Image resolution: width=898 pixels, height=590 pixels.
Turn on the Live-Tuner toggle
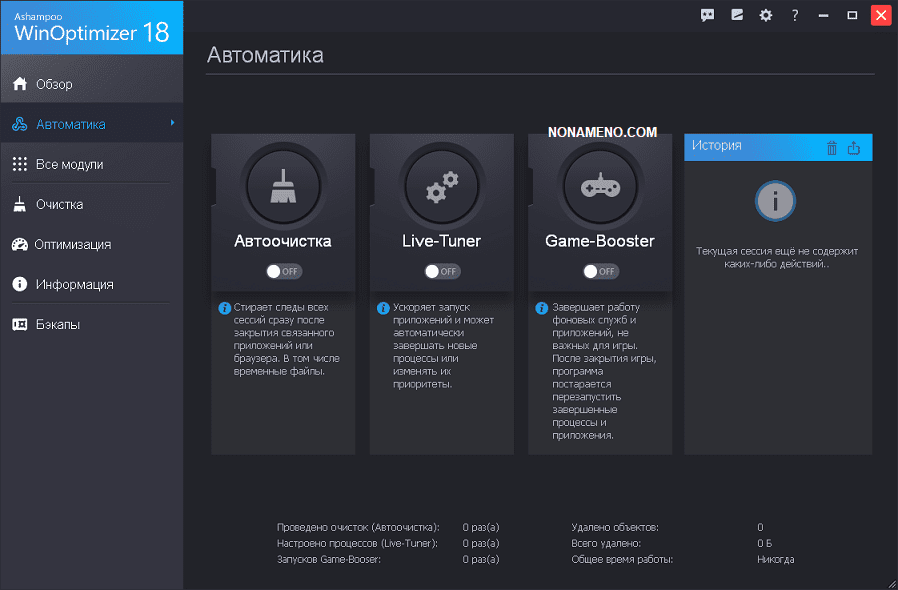point(441,271)
